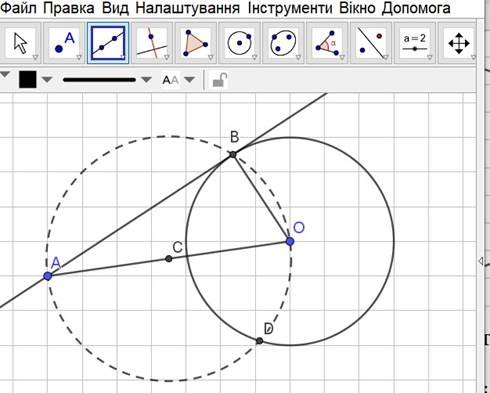The image size is (490, 393).
Task: Select the Perpendicular Line tool
Action: point(152,43)
